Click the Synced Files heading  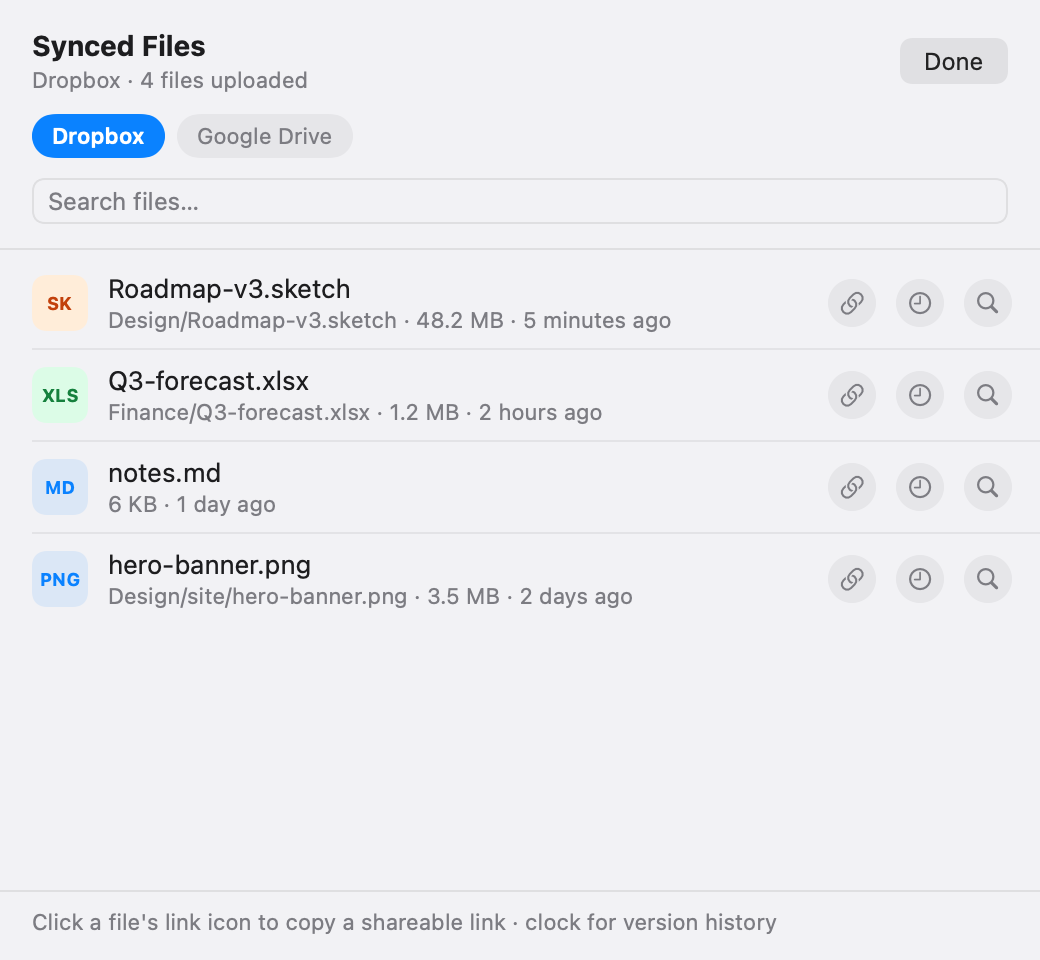119,46
